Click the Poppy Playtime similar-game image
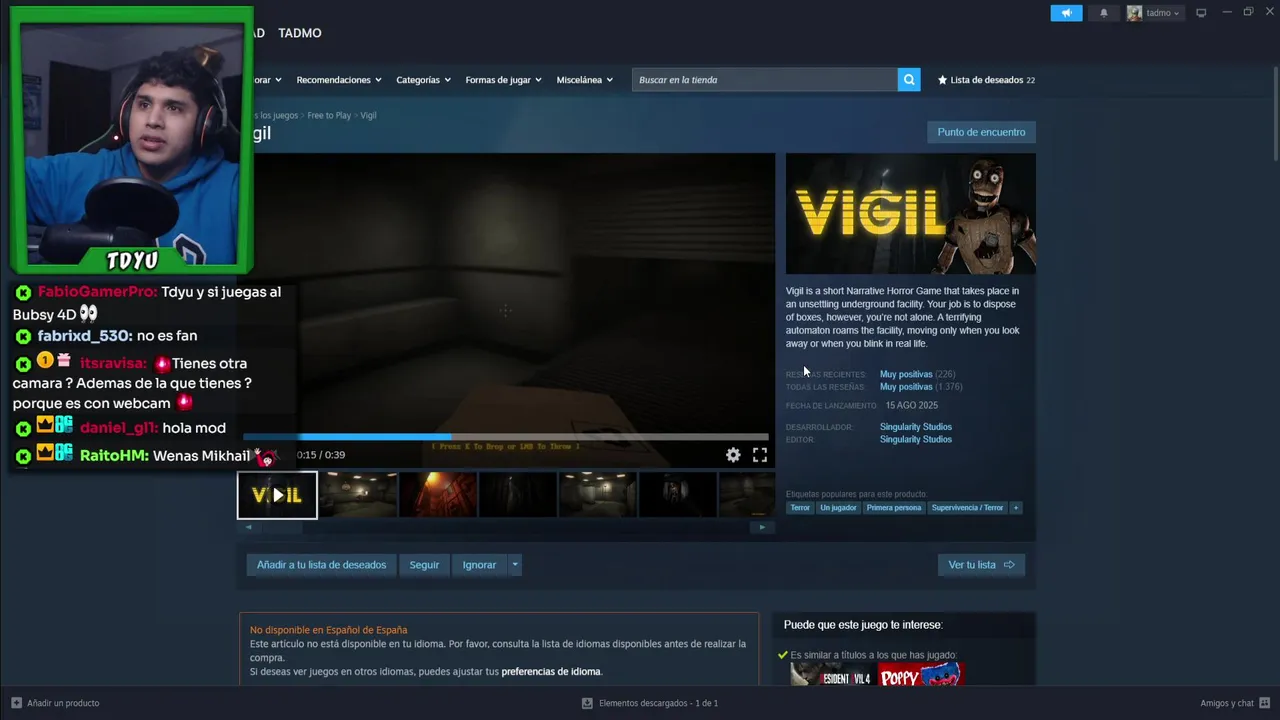This screenshot has width=1280, height=720. coord(920,676)
